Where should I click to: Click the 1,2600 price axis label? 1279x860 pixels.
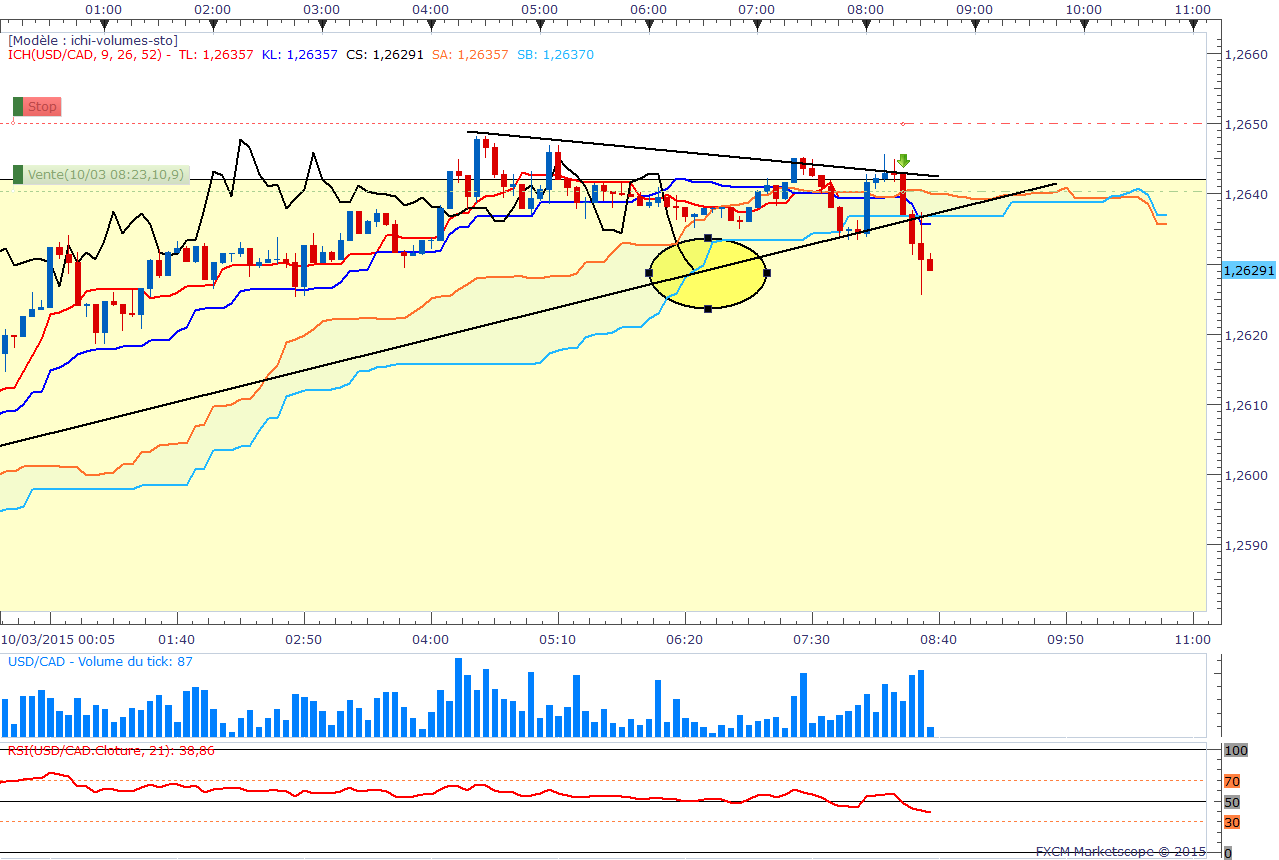[1246, 476]
